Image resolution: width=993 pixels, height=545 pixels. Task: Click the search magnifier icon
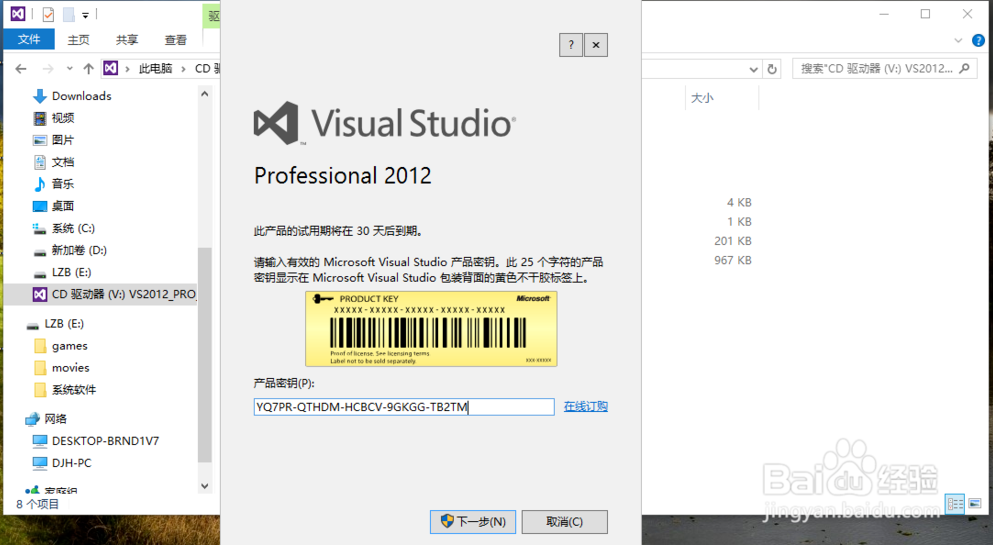tap(964, 68)
